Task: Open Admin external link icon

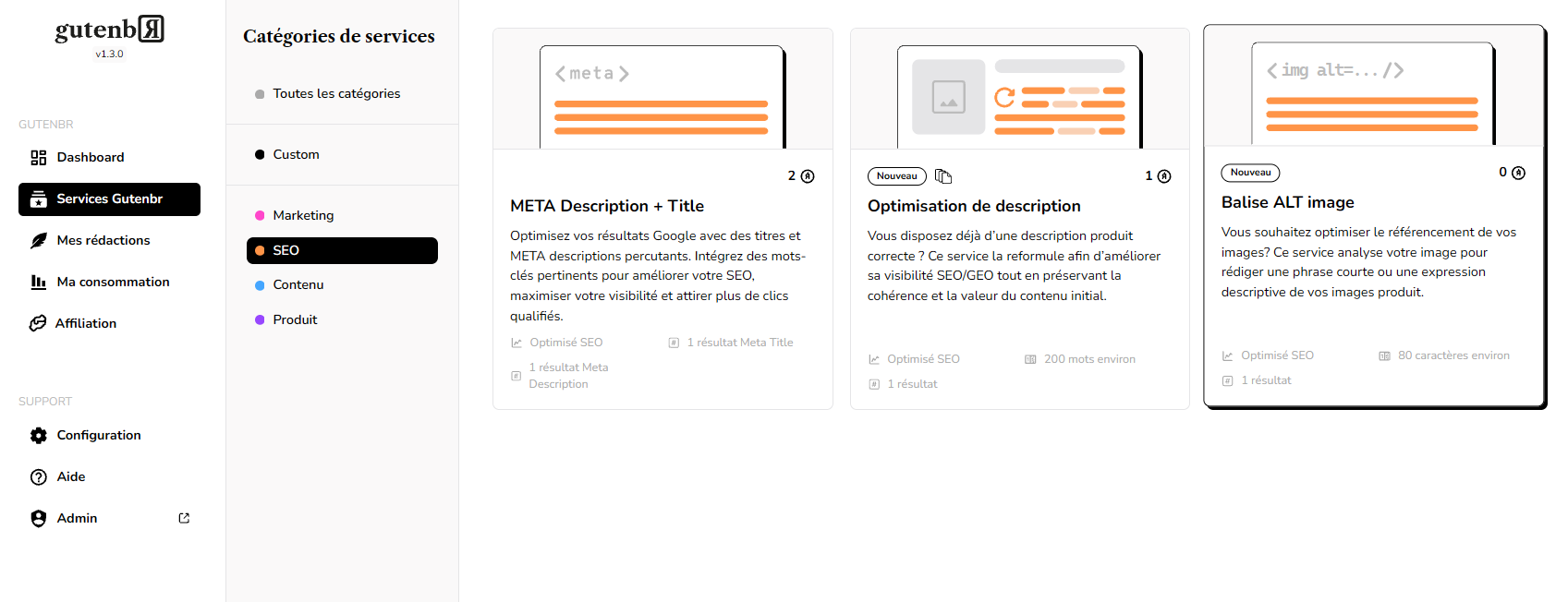Action: (184, 518)
